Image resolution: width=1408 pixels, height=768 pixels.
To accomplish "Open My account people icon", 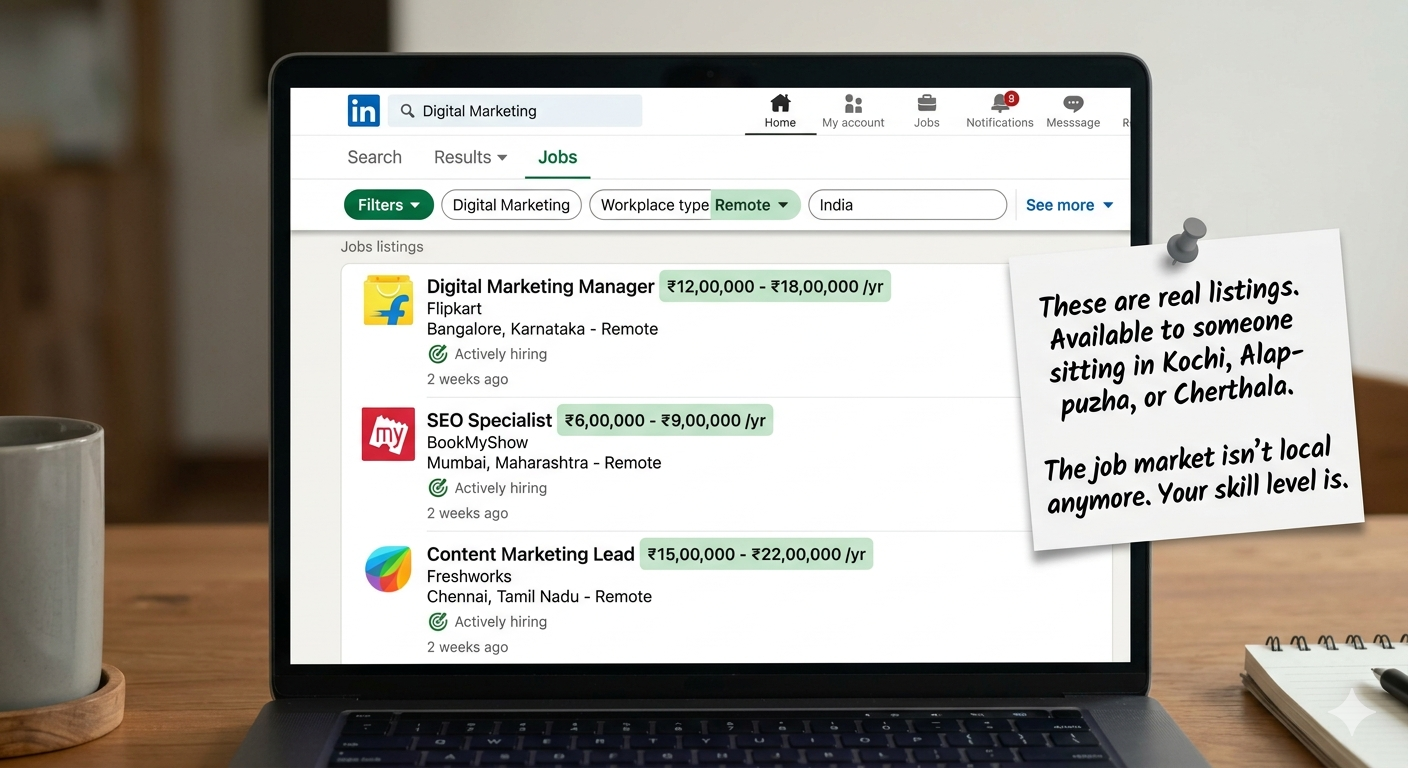I will [x=853, y=103].
